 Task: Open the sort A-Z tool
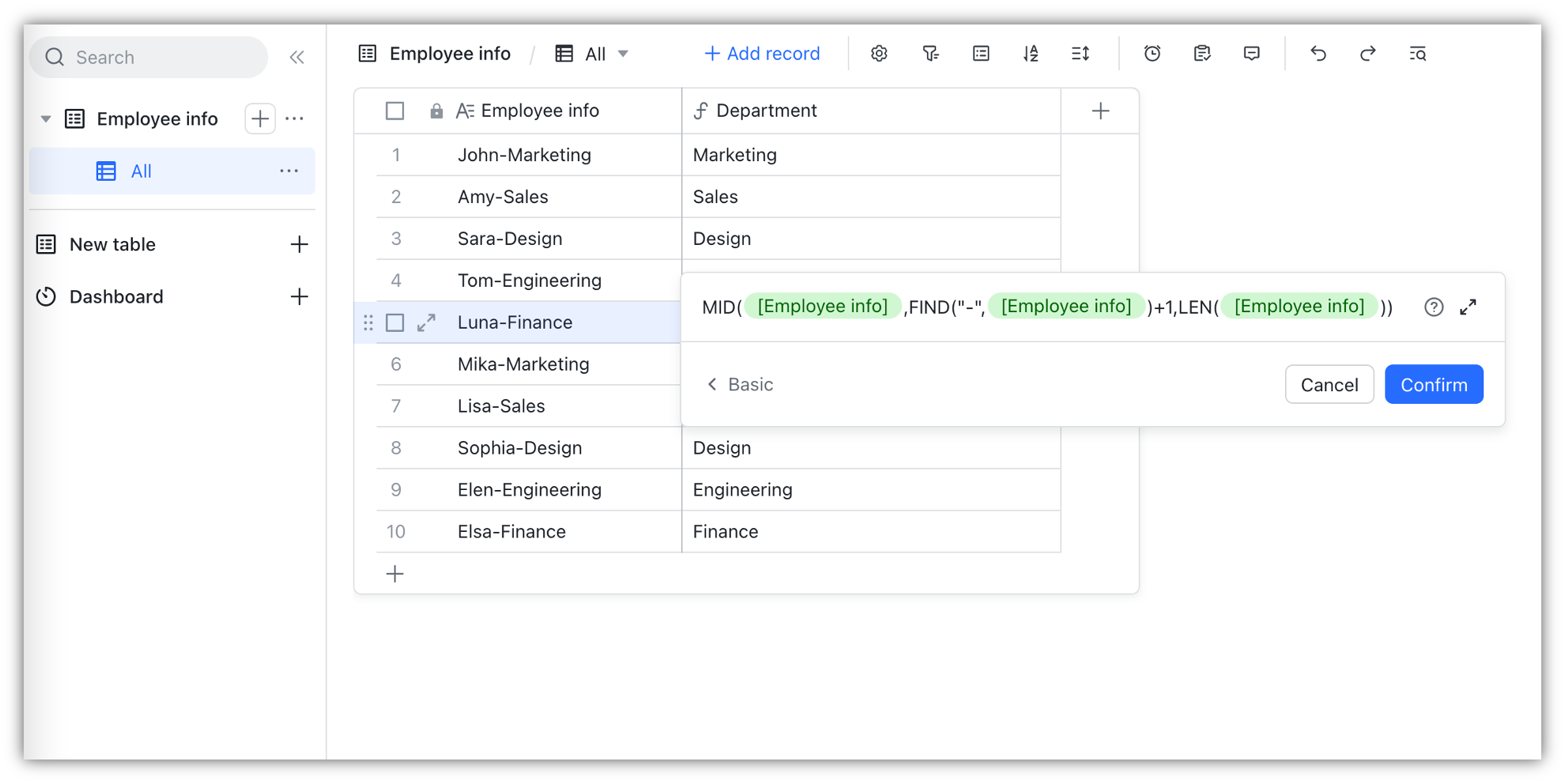point(1031,53)
